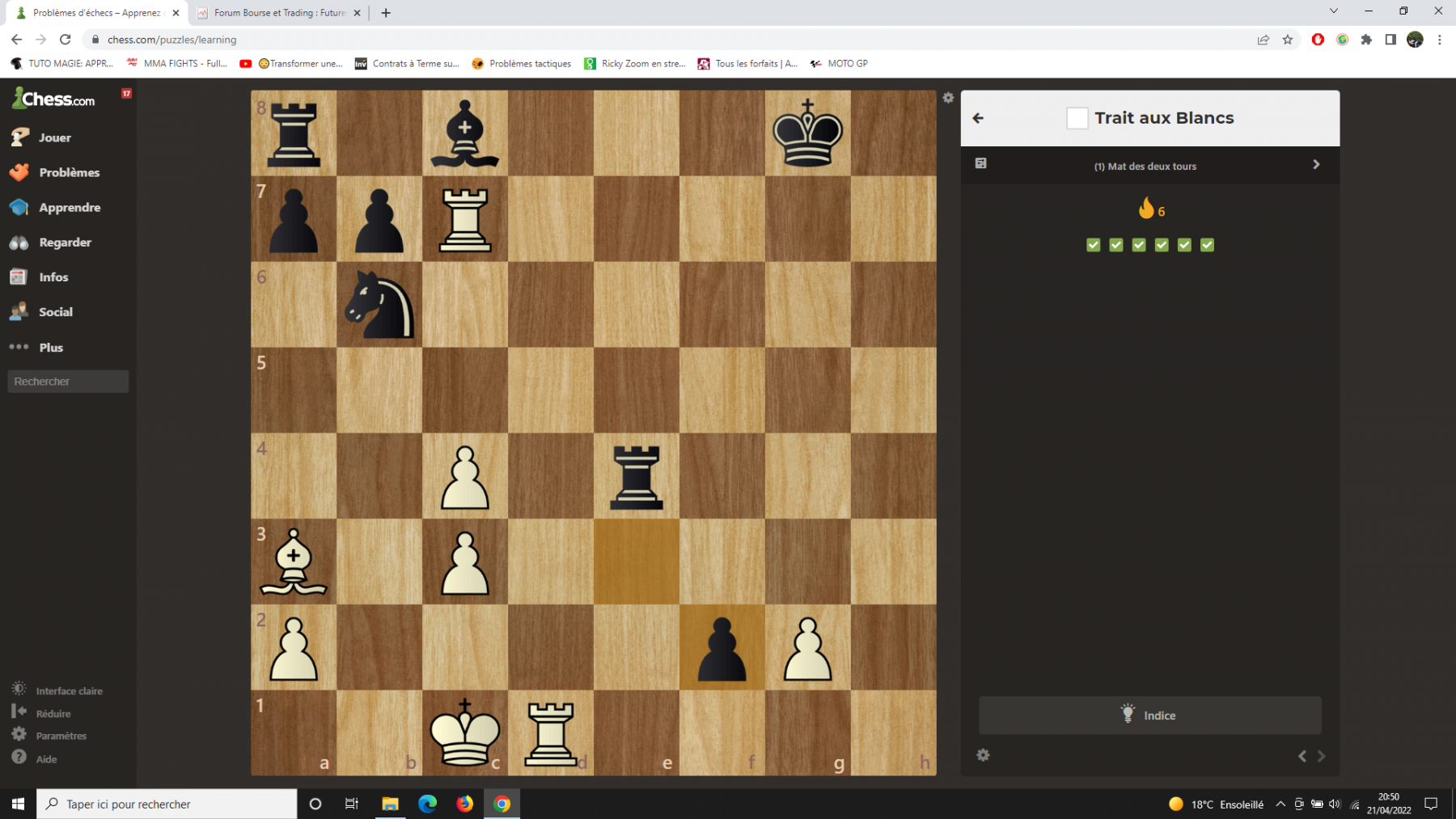
Task: Select the white rook on c7
Action: (465, 219)
